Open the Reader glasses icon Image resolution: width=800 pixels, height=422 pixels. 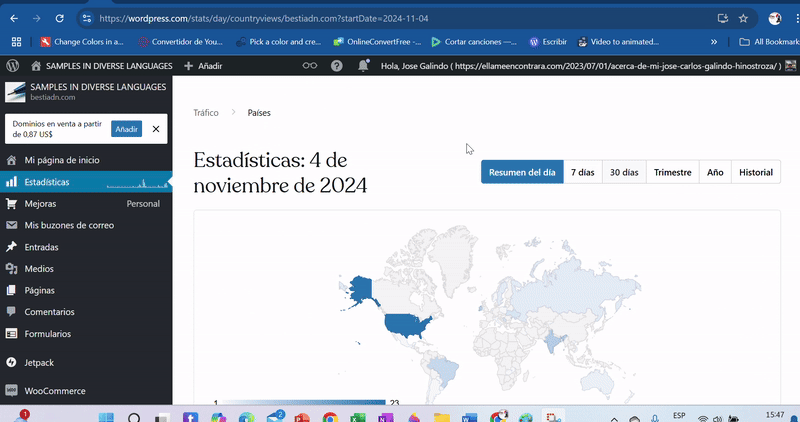click(x=310, y=65)
